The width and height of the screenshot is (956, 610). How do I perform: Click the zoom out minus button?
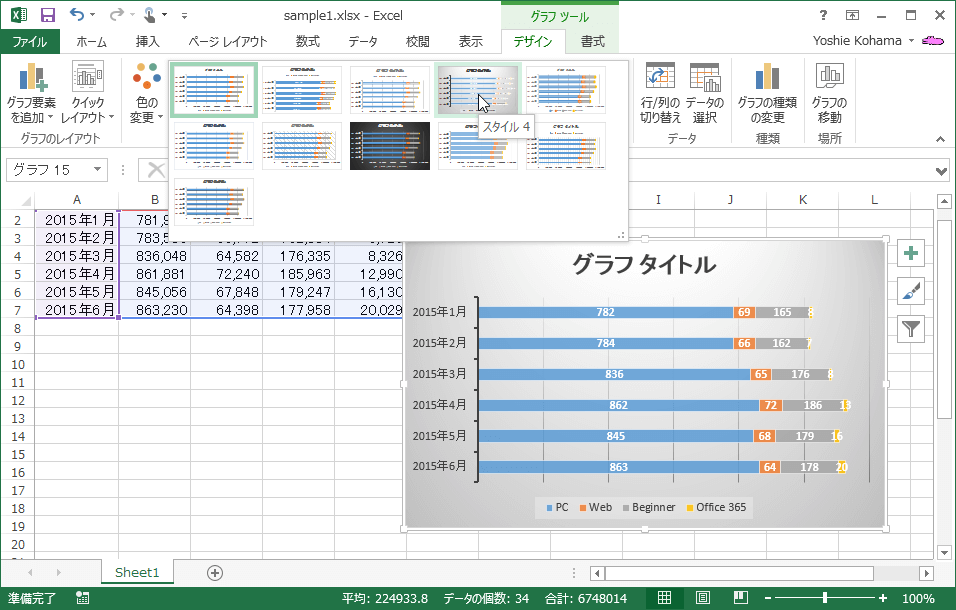tap(768, 598)
